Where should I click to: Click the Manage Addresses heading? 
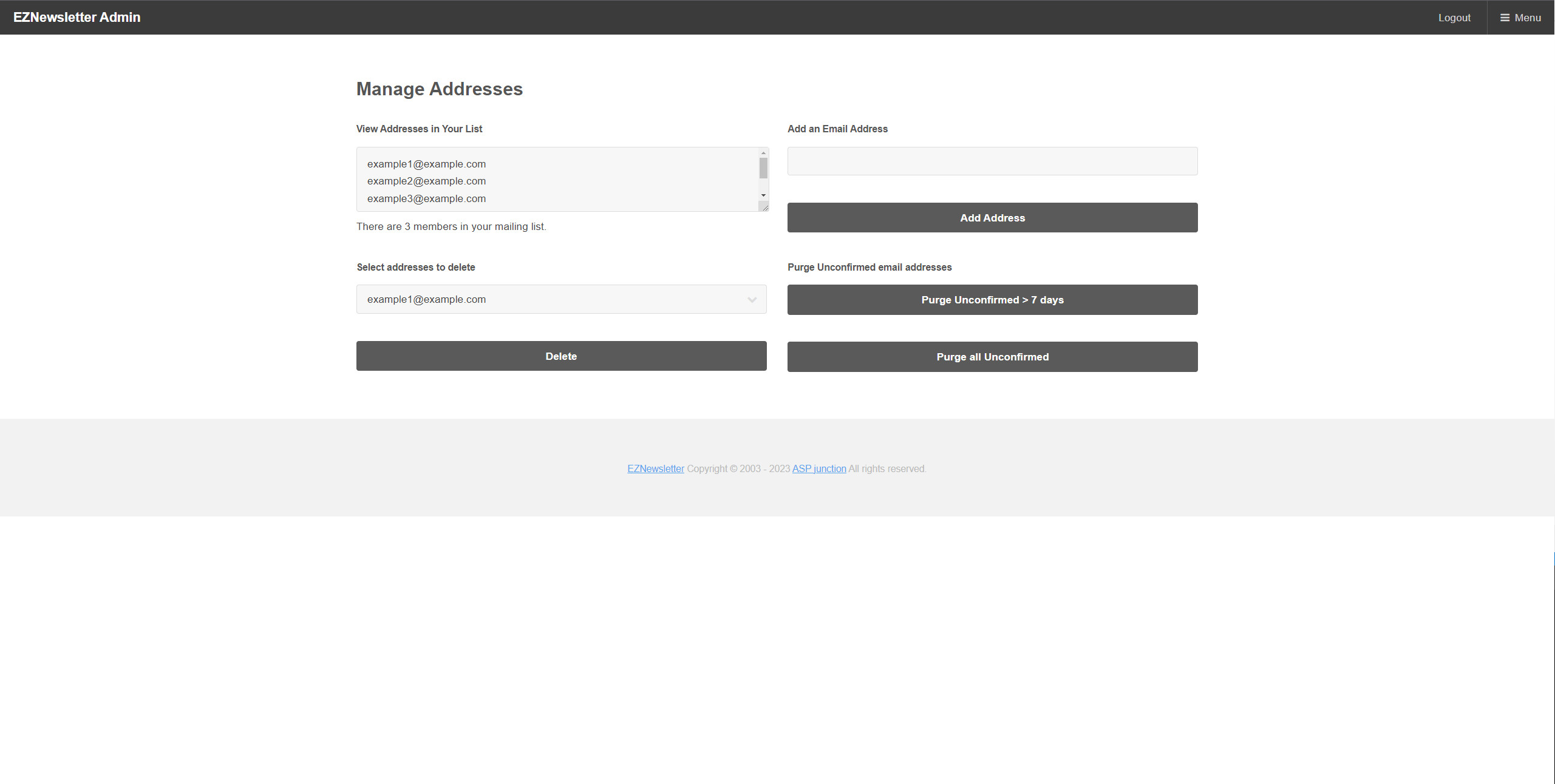coord(439,89)
